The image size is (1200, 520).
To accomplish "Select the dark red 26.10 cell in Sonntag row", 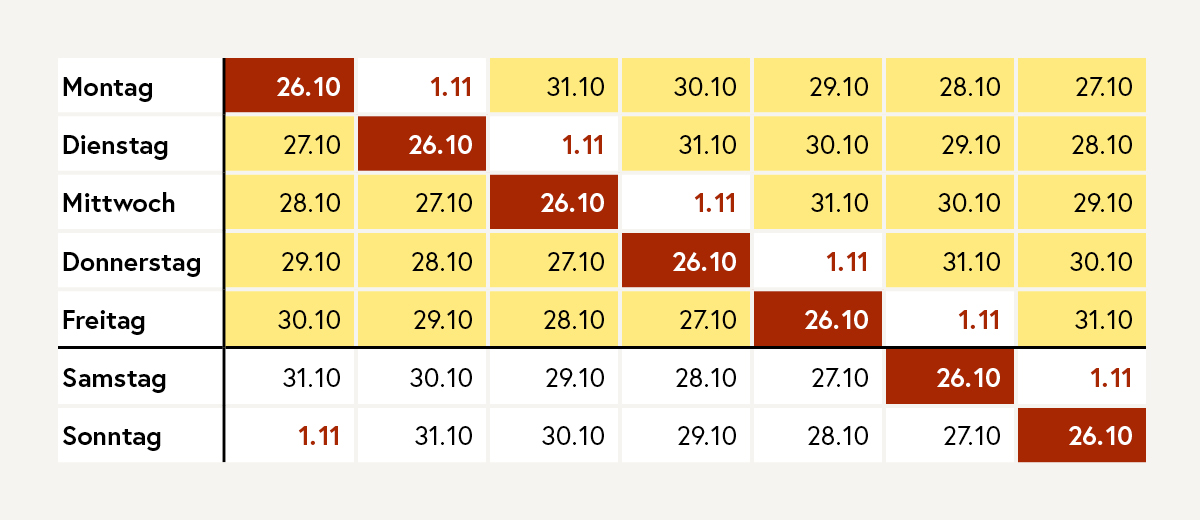I will point(1082,436).
